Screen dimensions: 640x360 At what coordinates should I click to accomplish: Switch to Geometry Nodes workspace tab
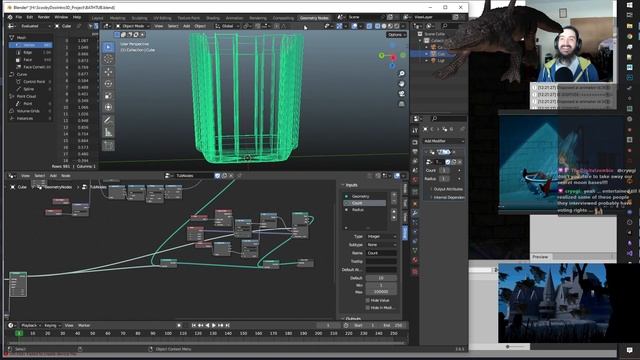pos(314,18)
